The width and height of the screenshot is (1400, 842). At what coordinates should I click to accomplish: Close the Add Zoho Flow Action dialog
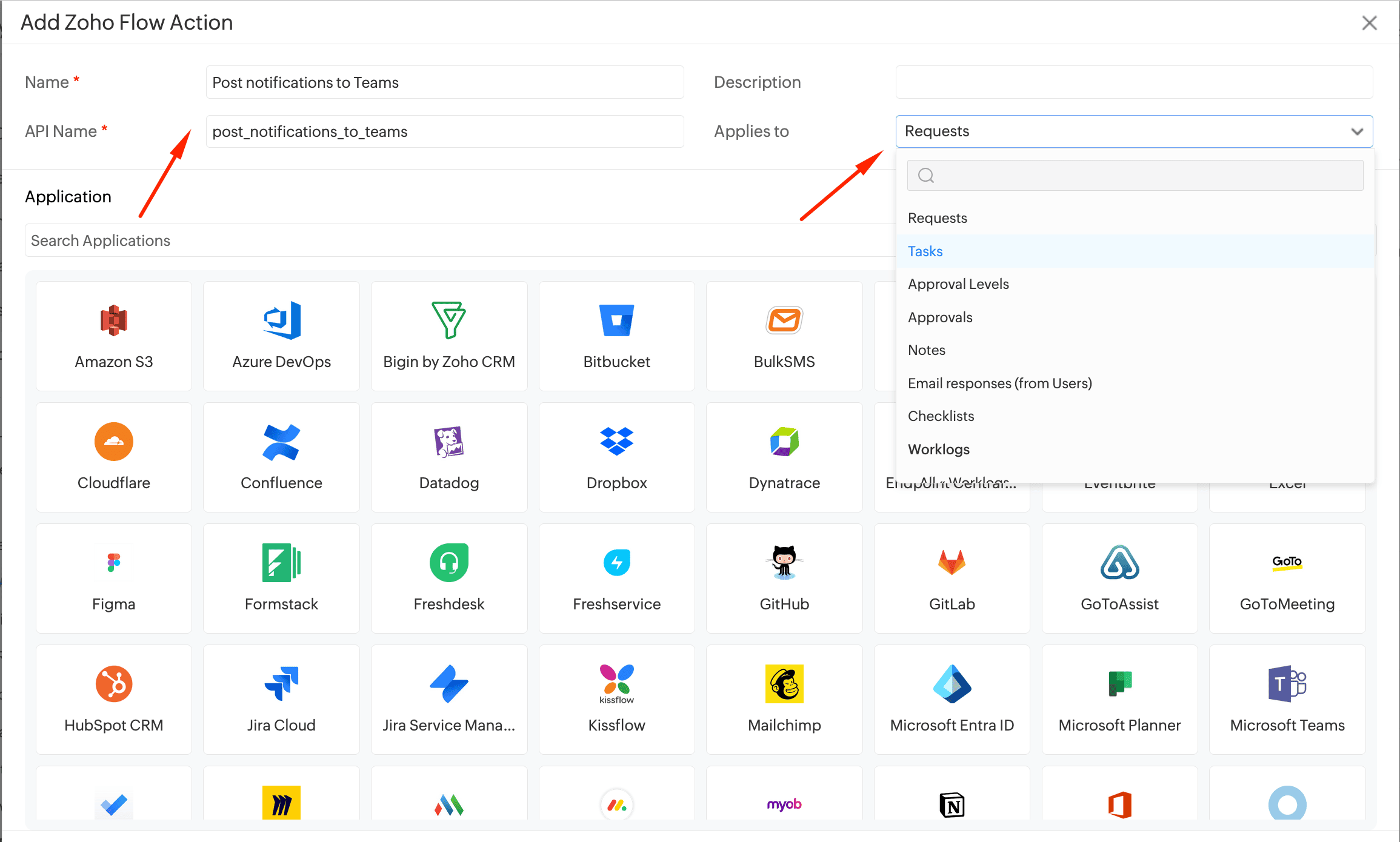click(1369, 23)
